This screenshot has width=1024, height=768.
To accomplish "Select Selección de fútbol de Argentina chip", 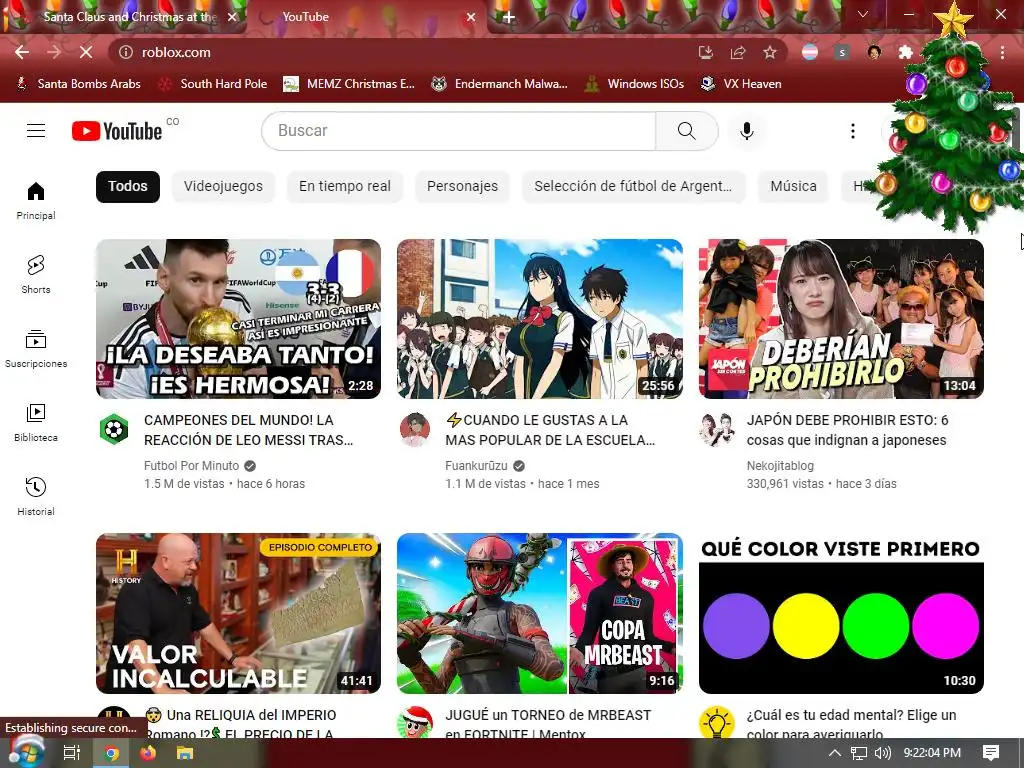I will coord(633,186).
